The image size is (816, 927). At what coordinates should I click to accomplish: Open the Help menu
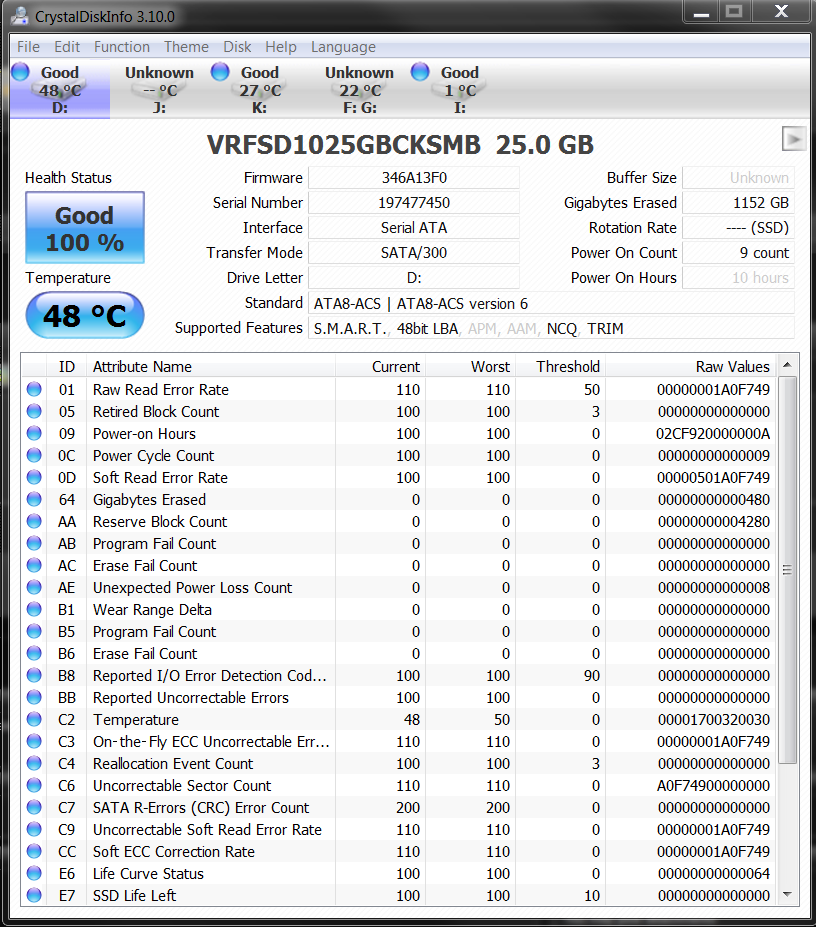pos(281,46)
